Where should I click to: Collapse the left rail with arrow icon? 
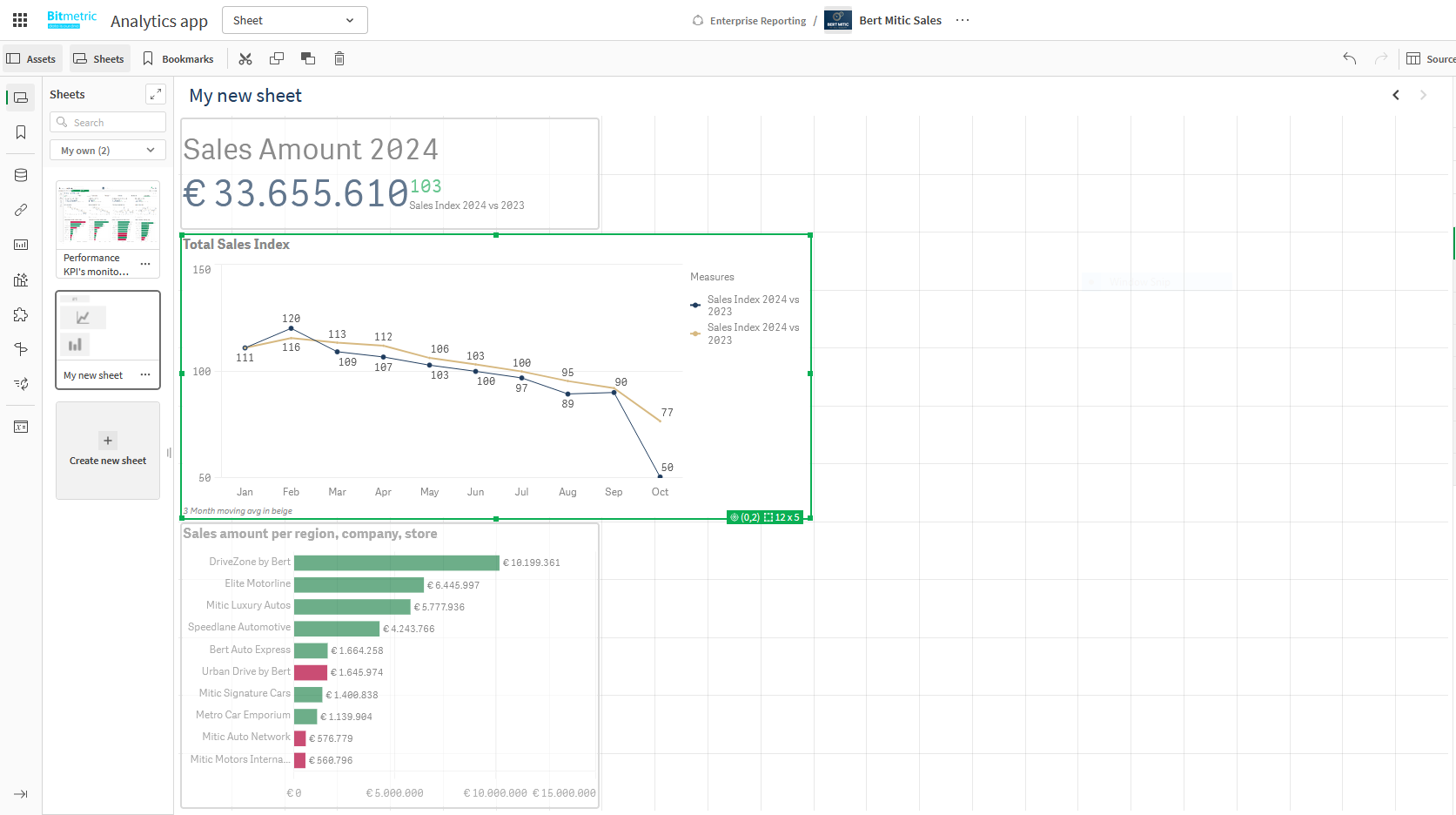[21, 794]
